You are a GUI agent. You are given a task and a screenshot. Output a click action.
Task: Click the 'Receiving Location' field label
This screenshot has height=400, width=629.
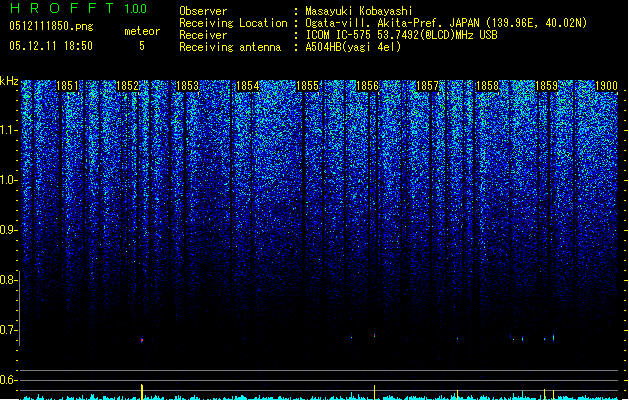pyautogui.click(x=233, y=23)
